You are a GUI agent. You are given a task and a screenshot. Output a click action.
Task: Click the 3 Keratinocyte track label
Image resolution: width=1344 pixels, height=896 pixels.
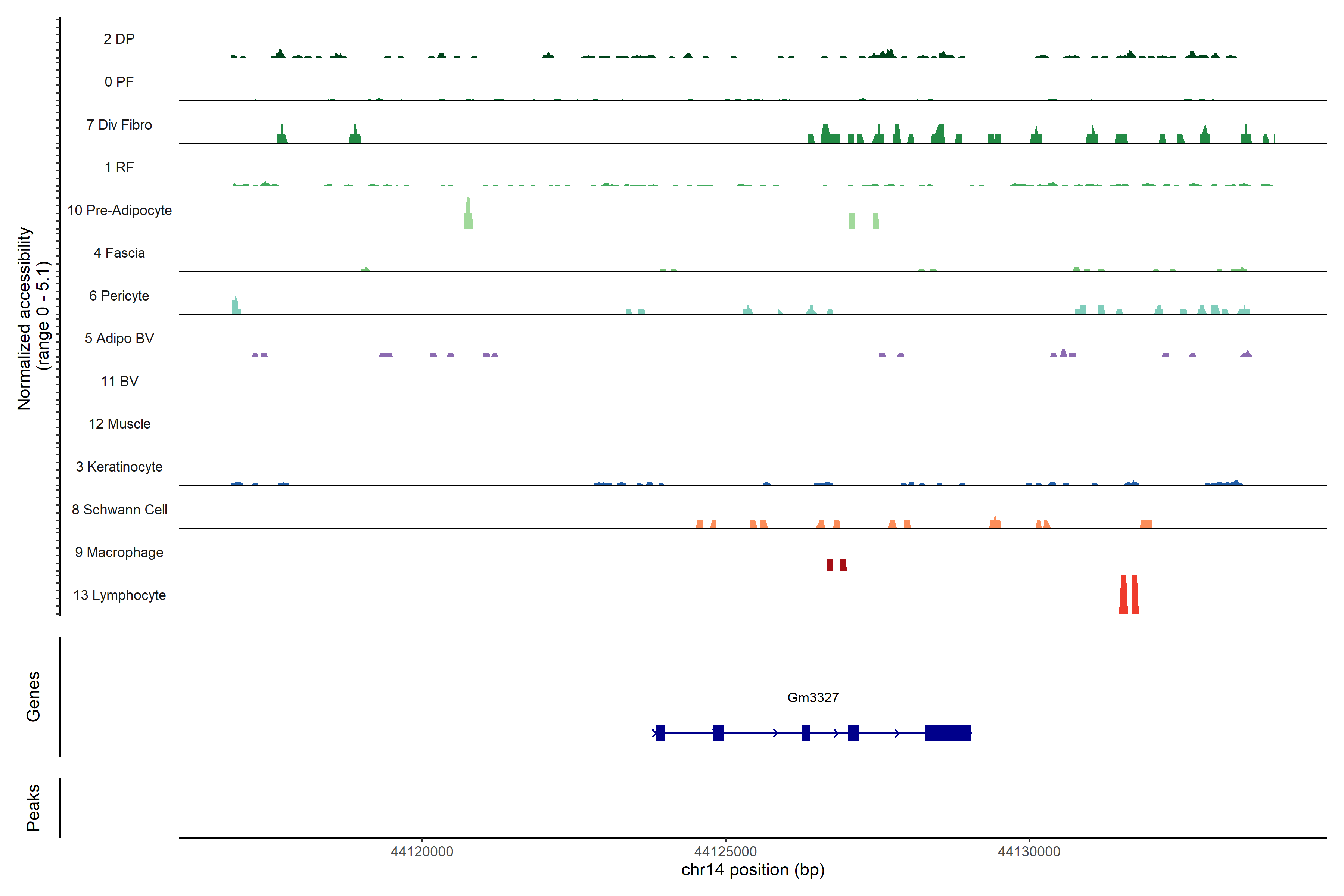(x=119, y=467)
